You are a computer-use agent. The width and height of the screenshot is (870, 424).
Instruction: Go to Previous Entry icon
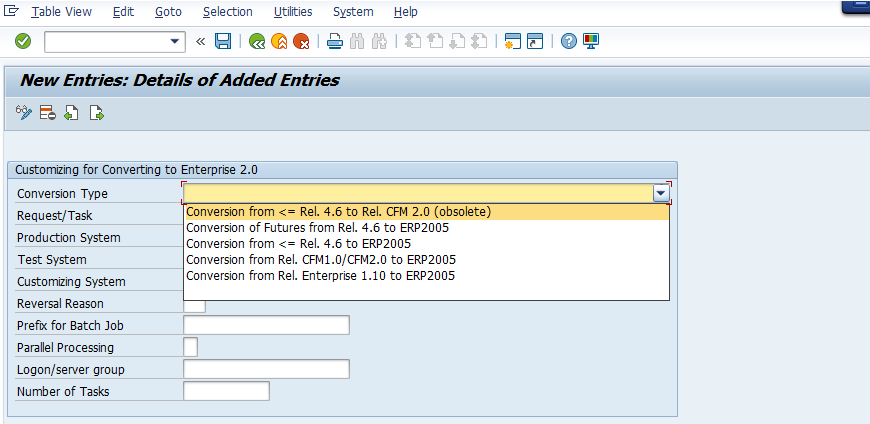point(71,113)
